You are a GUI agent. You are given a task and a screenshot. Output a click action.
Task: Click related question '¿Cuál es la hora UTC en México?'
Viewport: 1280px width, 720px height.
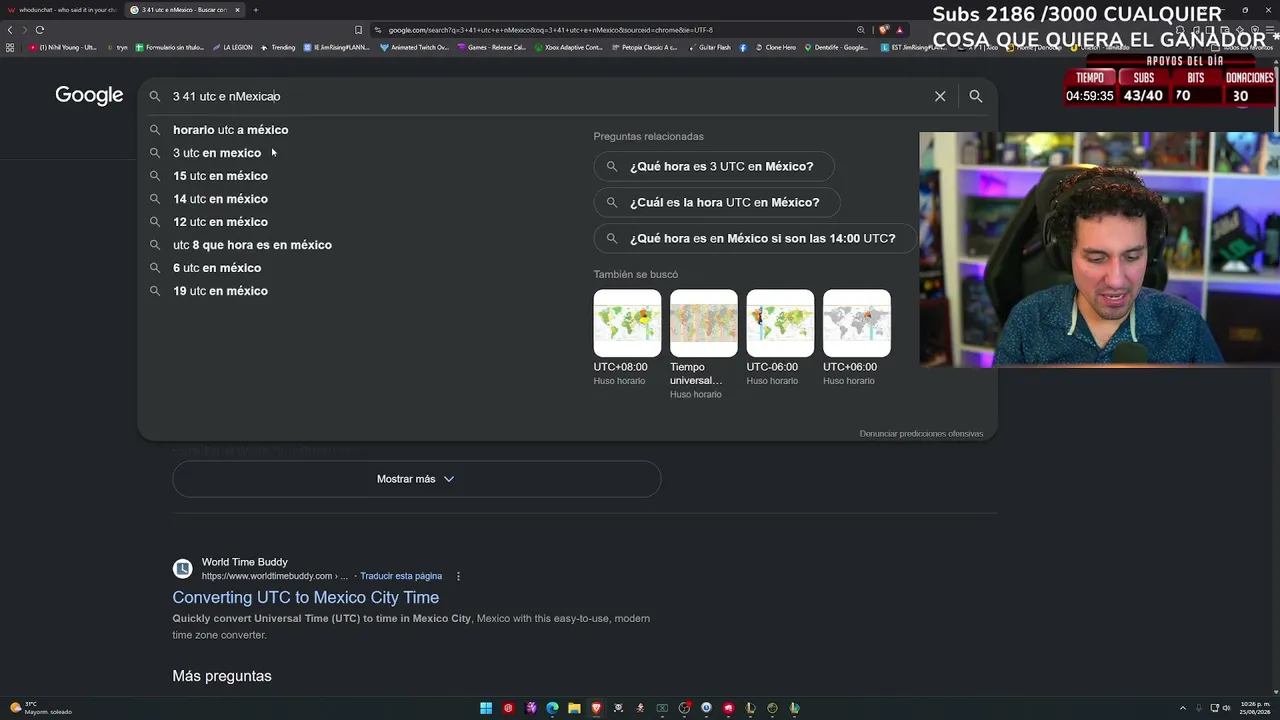pos(717,202)
